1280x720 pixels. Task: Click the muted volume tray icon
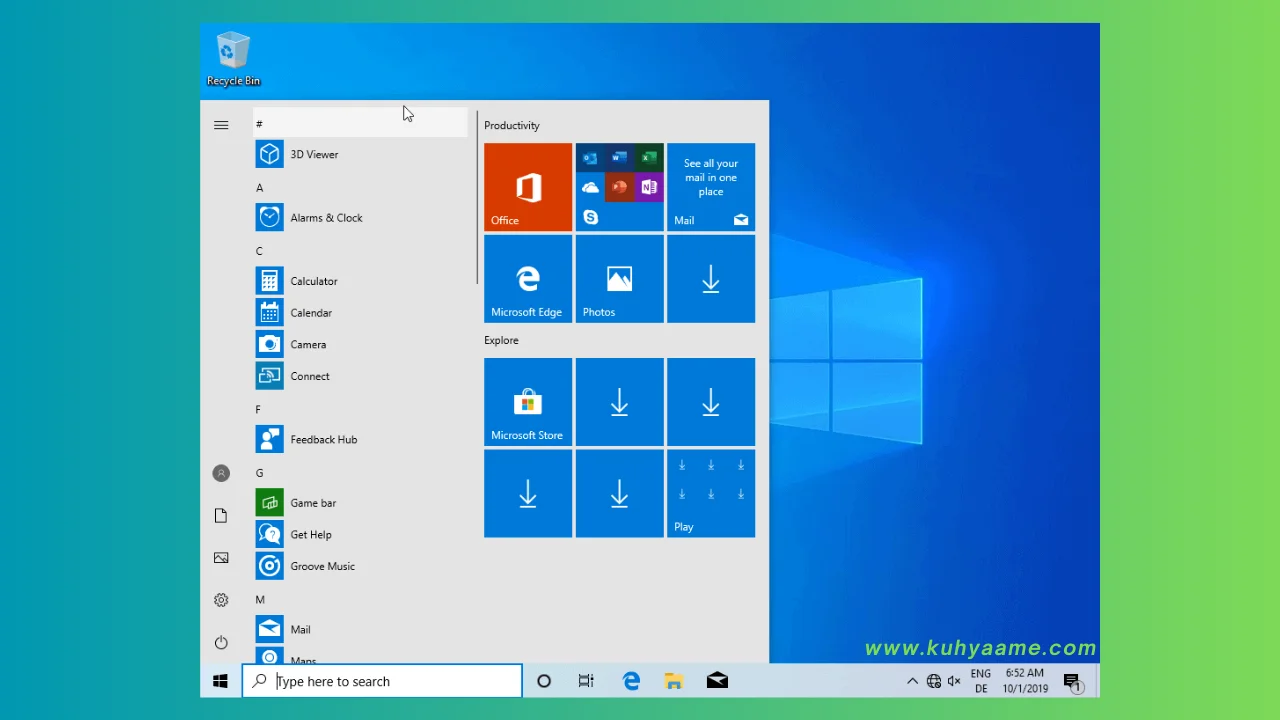954,681
